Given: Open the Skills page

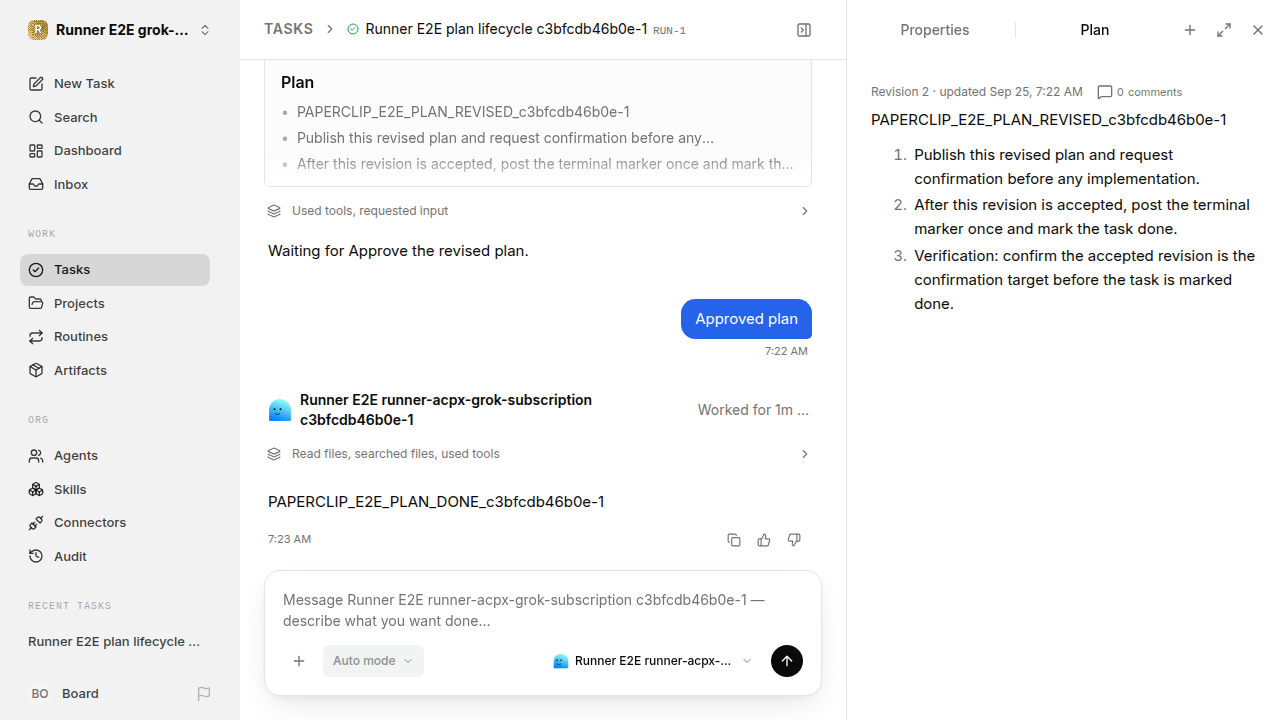Looking at the screenshot, I should point(115,489).
